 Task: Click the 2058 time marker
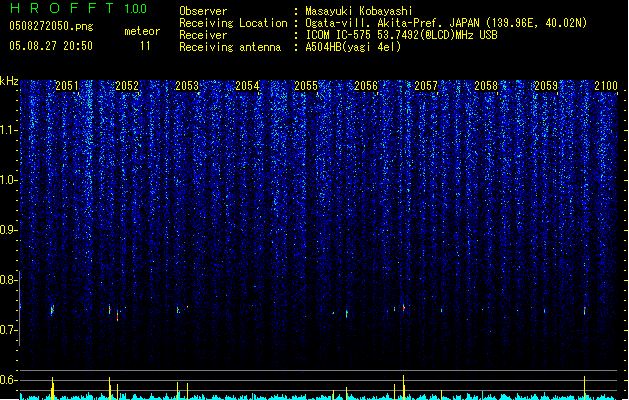(486, 85)
